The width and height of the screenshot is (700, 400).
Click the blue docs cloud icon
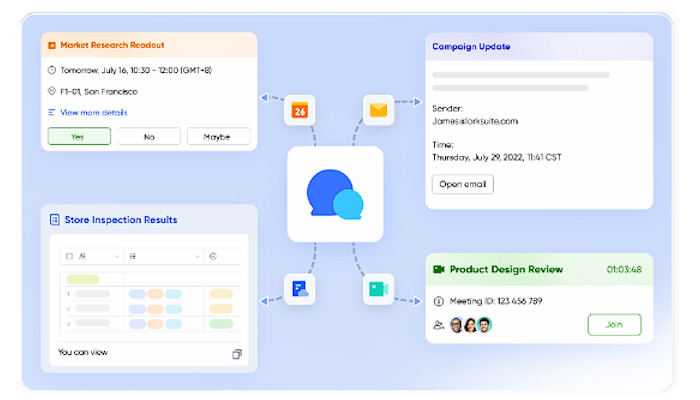pos(299,289)
